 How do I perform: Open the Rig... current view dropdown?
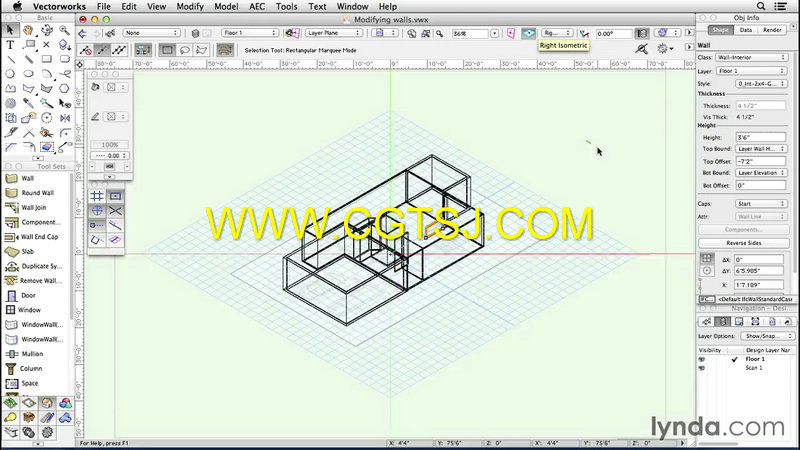[557, 33]
